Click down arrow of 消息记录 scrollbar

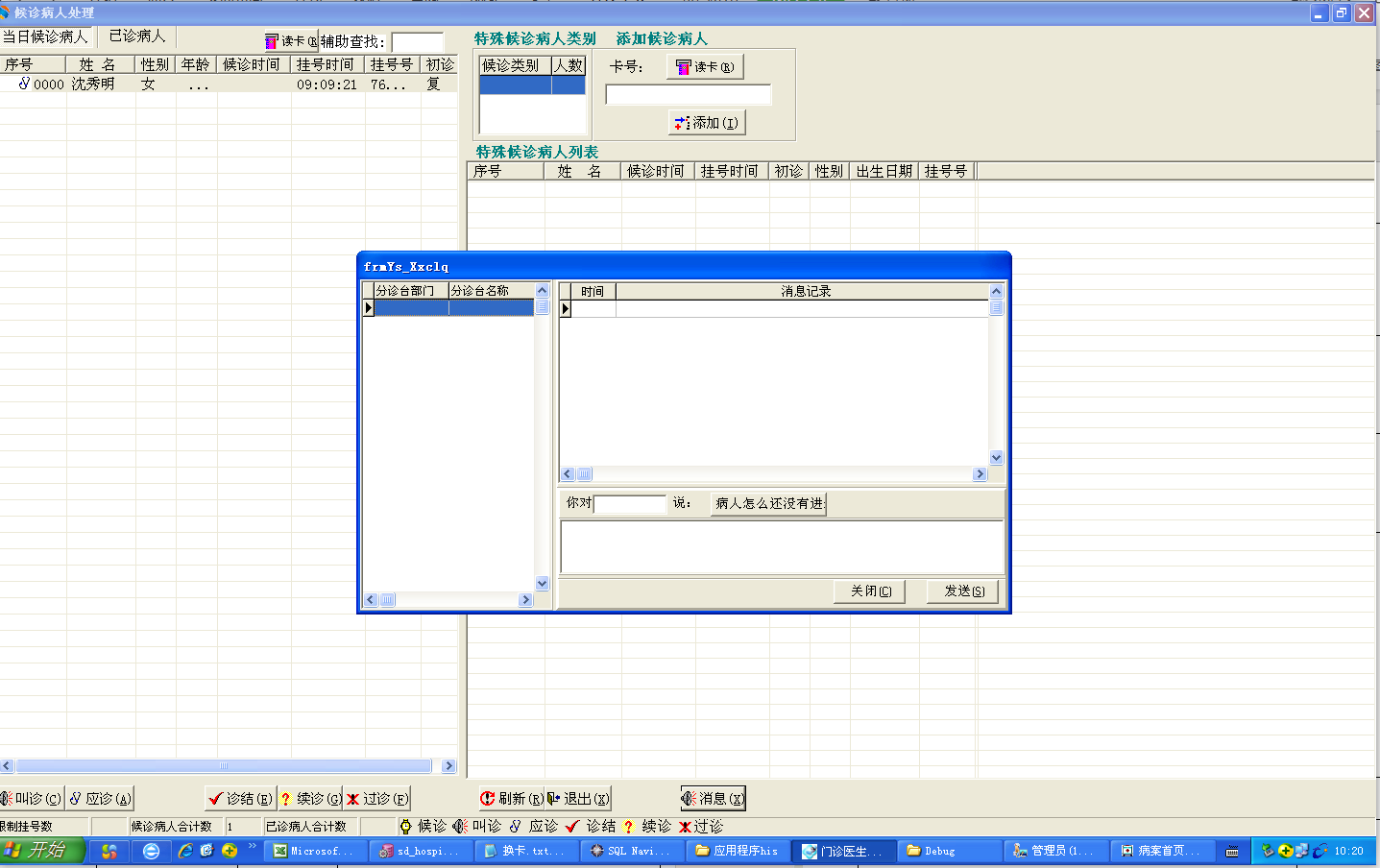(x=996, y=458)
